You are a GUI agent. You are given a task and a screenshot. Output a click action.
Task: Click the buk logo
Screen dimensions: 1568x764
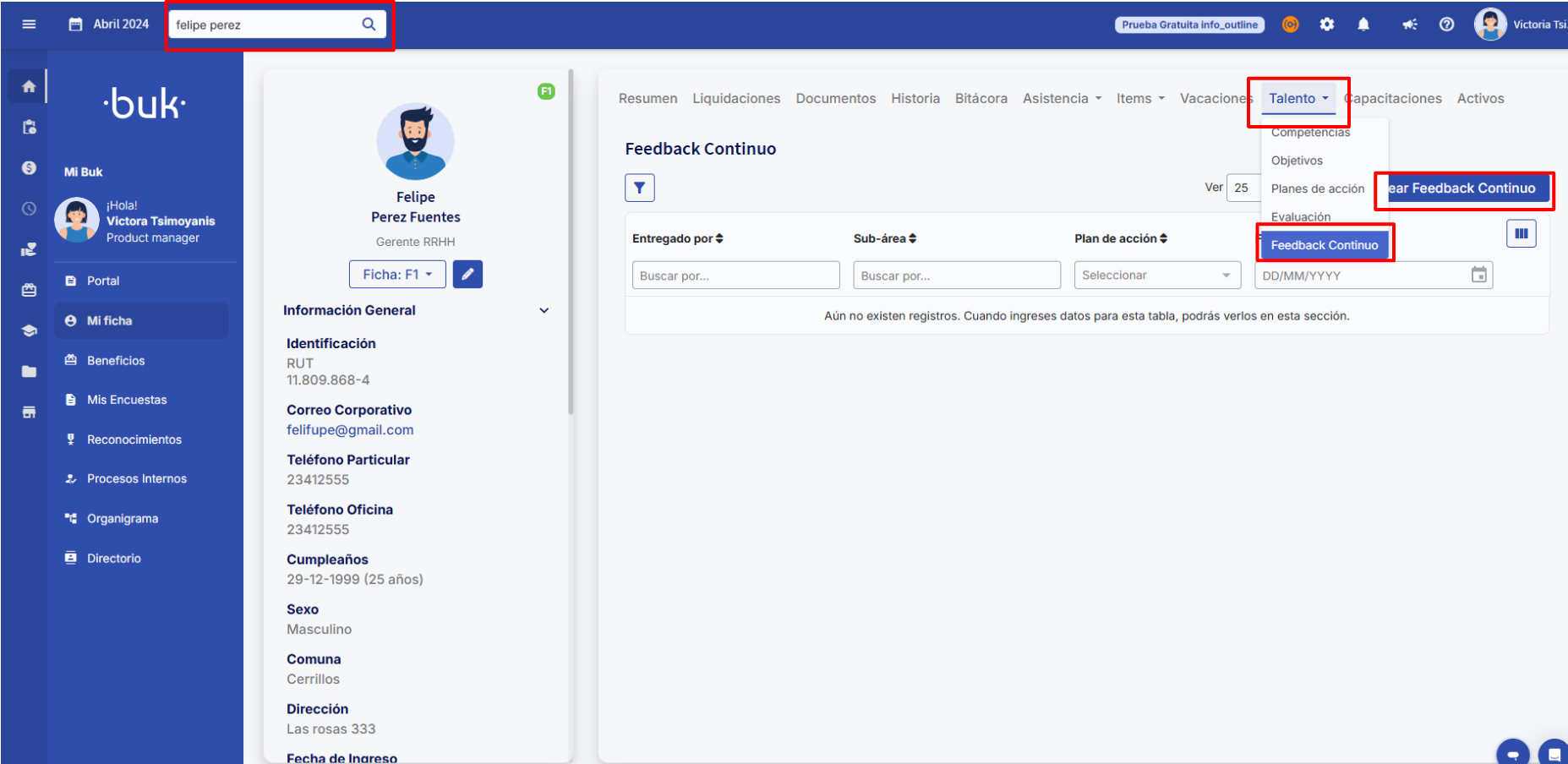coord(145,103)
